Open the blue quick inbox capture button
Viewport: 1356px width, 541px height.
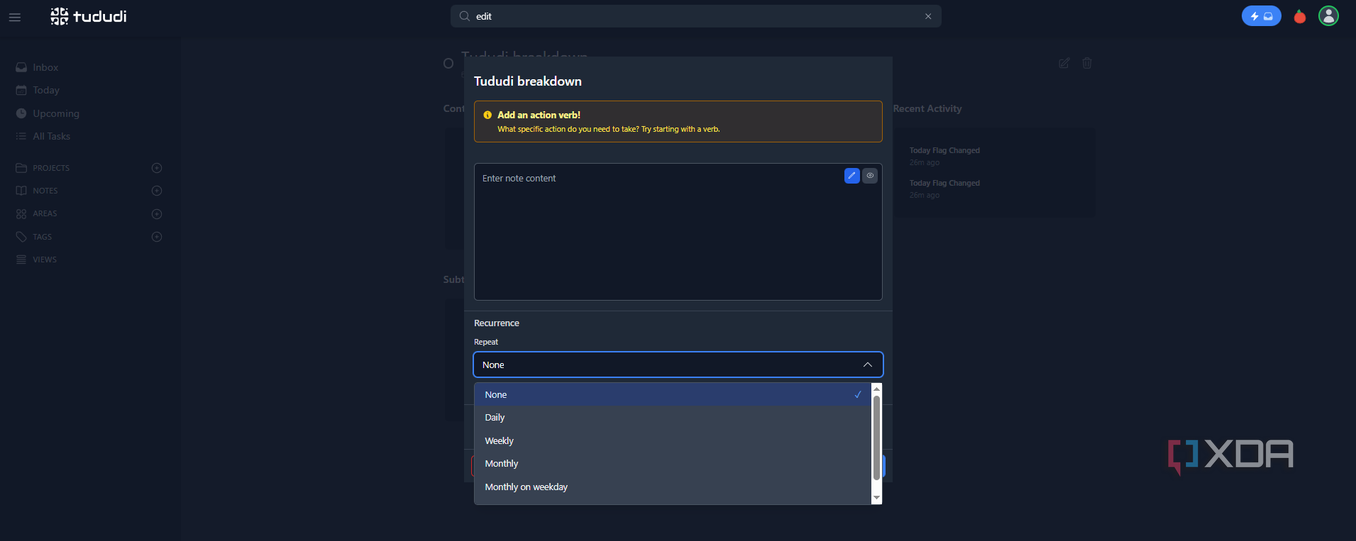click(x=1261, y=16)
